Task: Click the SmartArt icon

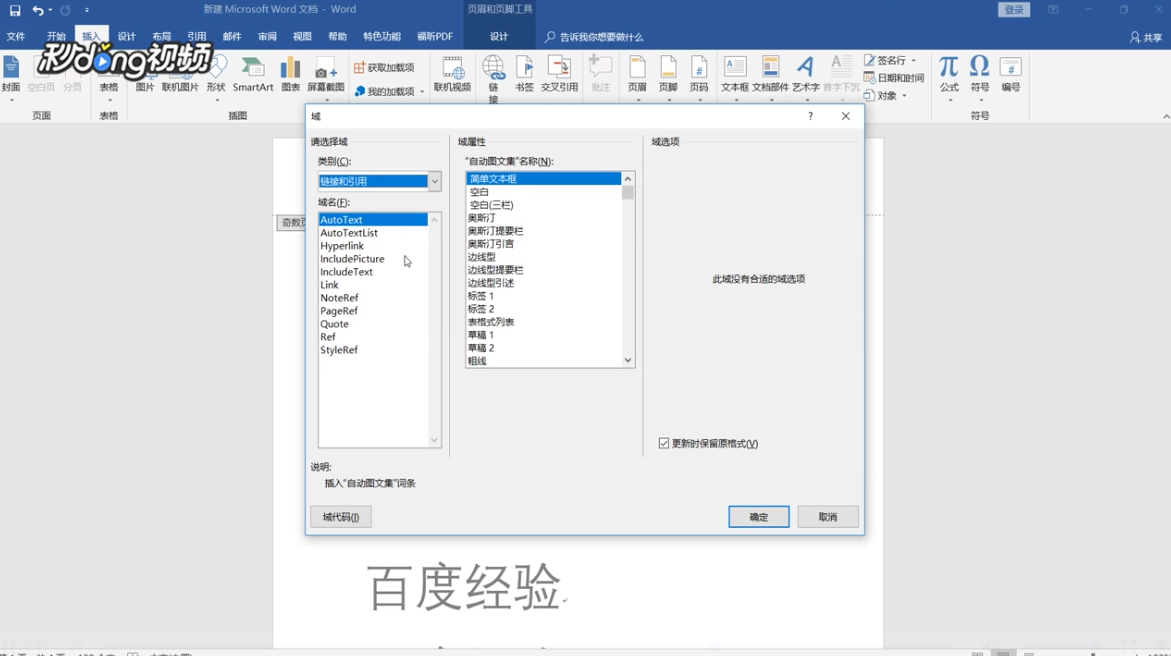Action: point(253,75)
